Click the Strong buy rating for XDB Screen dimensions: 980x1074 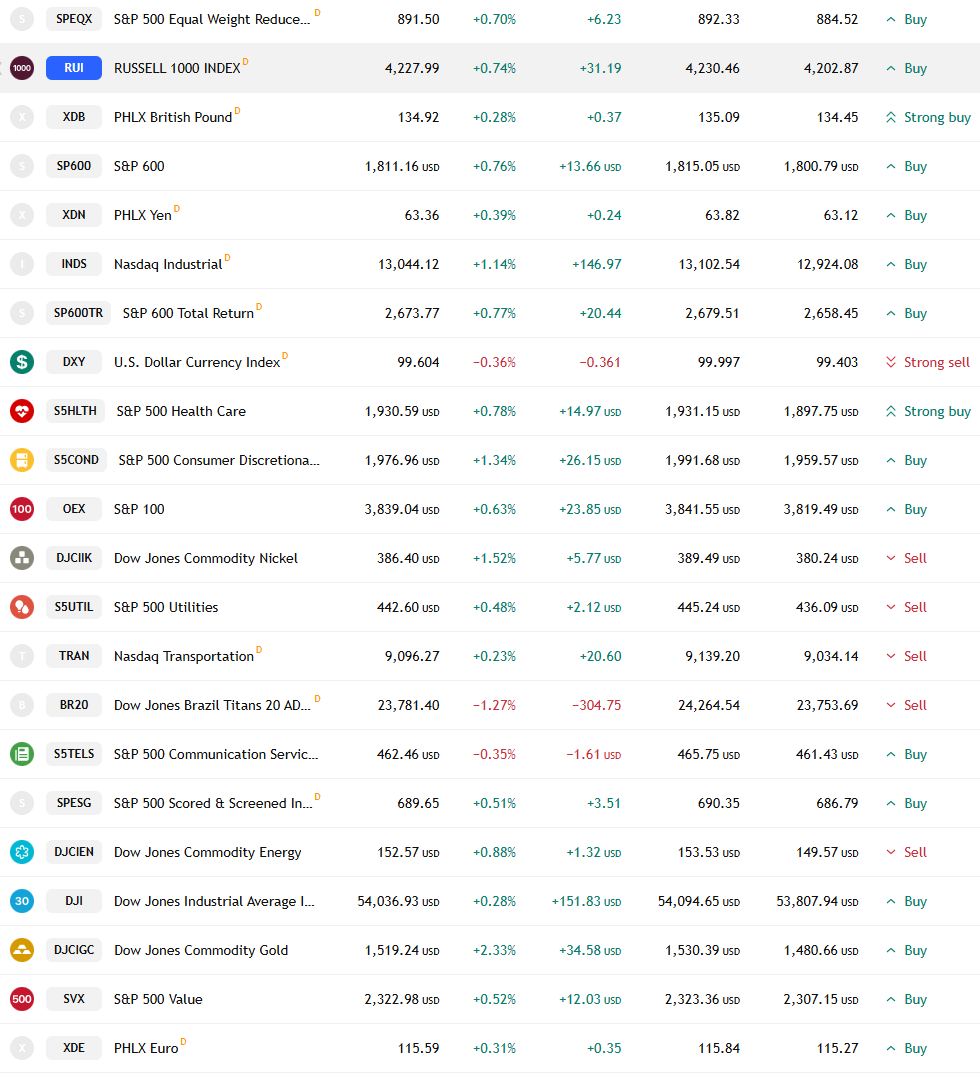(928, 117)
